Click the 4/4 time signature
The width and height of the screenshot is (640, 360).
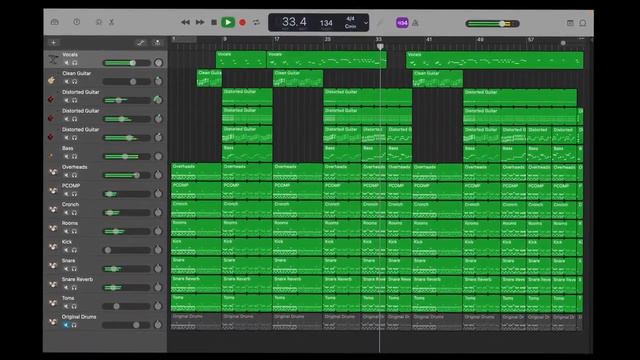click(350, 19)
